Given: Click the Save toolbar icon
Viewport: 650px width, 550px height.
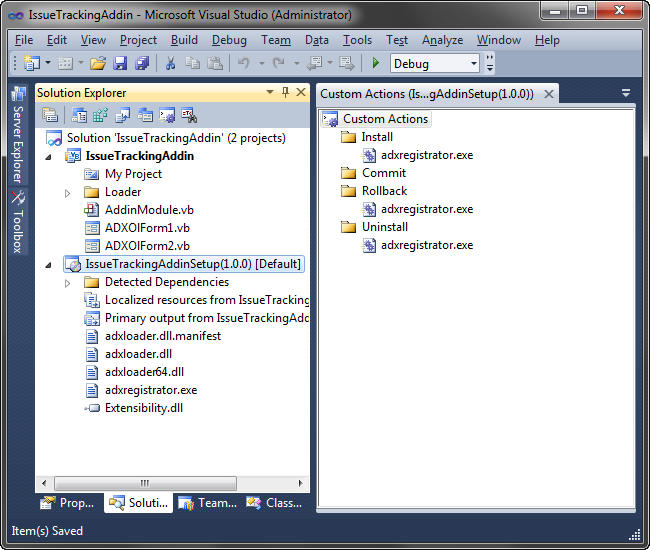Looking at the screenshot, I should click(120, 63).
